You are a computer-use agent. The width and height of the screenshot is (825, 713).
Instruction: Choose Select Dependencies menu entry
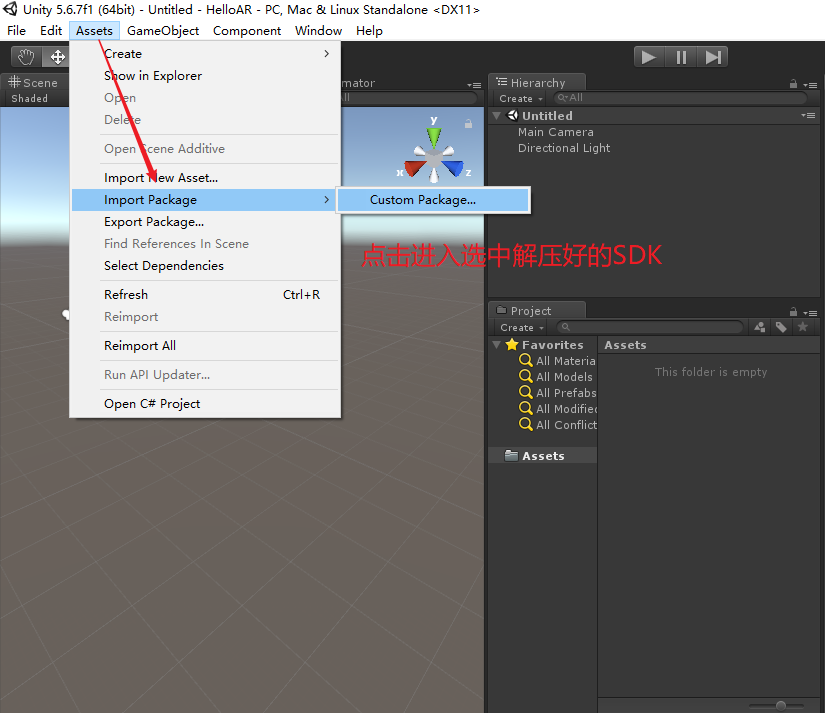point(204,266)
